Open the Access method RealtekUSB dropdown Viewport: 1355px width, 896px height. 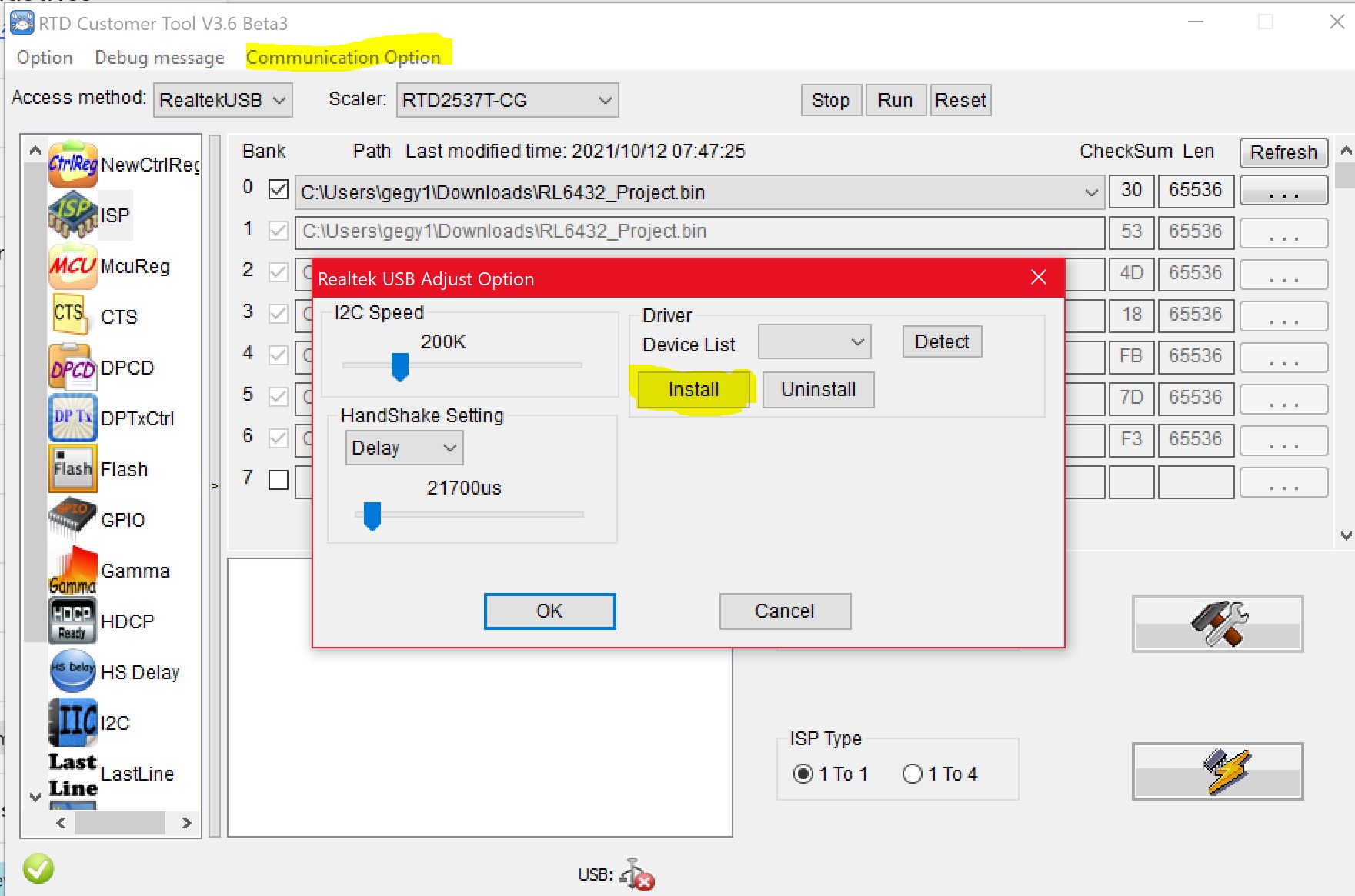pos(223,100)
